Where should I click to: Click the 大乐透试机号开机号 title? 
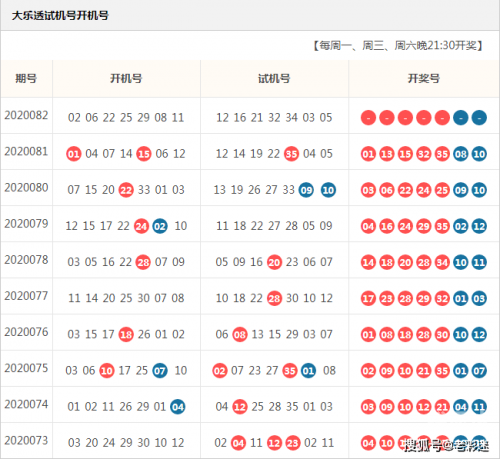click(x=60, y=16)
